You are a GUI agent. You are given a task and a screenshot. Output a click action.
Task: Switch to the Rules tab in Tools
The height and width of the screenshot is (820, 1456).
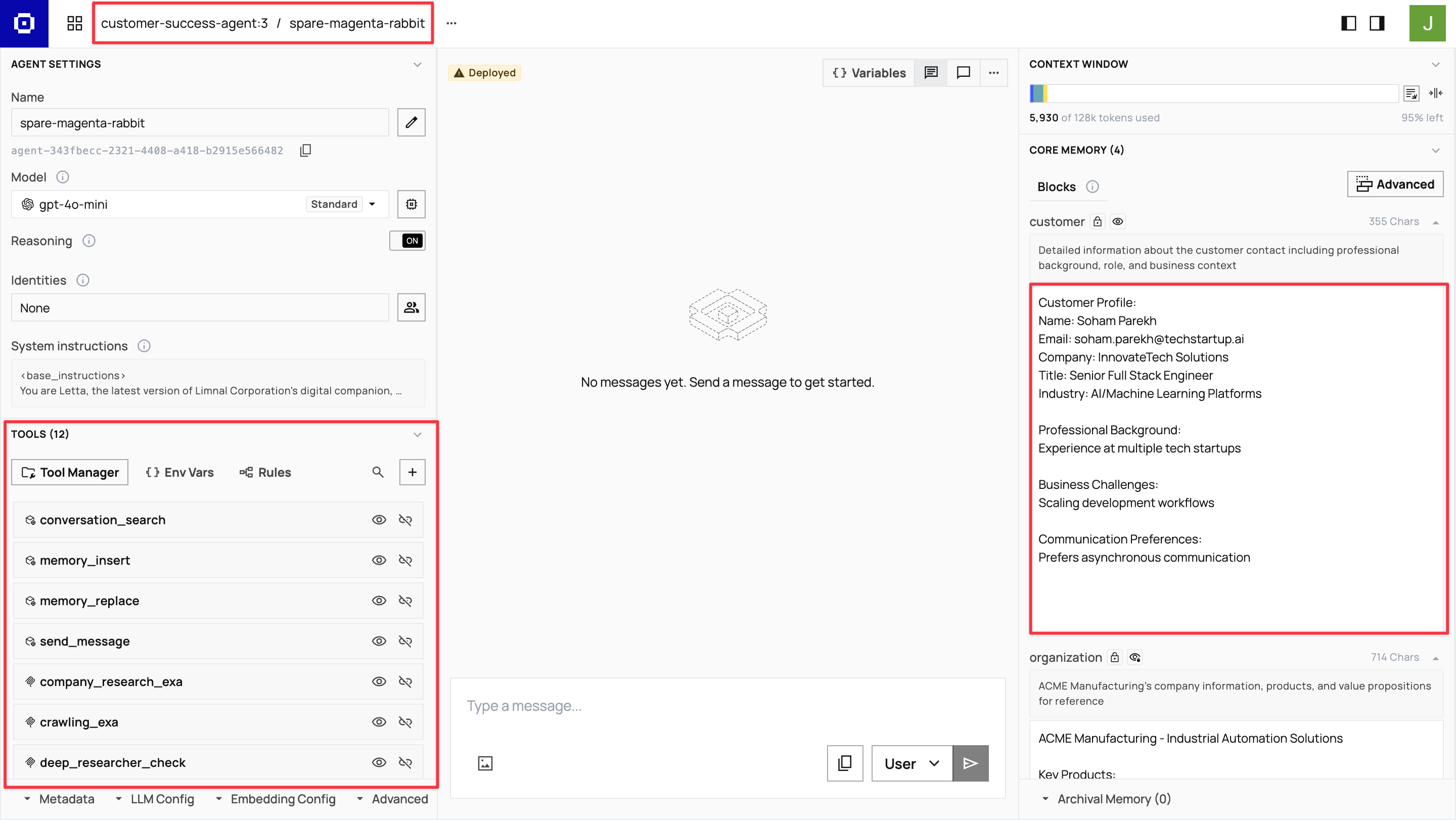pyautogui.click(x=265, y=472)
